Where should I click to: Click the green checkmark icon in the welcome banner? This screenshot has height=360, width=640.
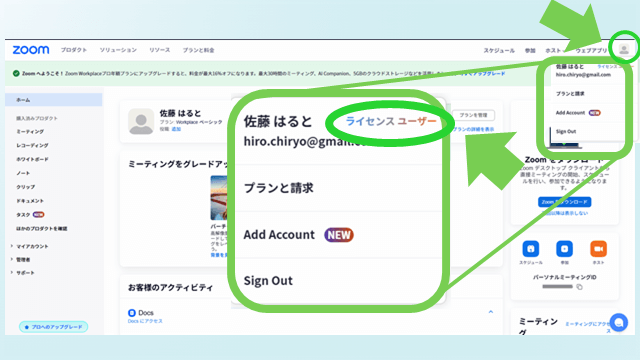(x=16, y=73)
